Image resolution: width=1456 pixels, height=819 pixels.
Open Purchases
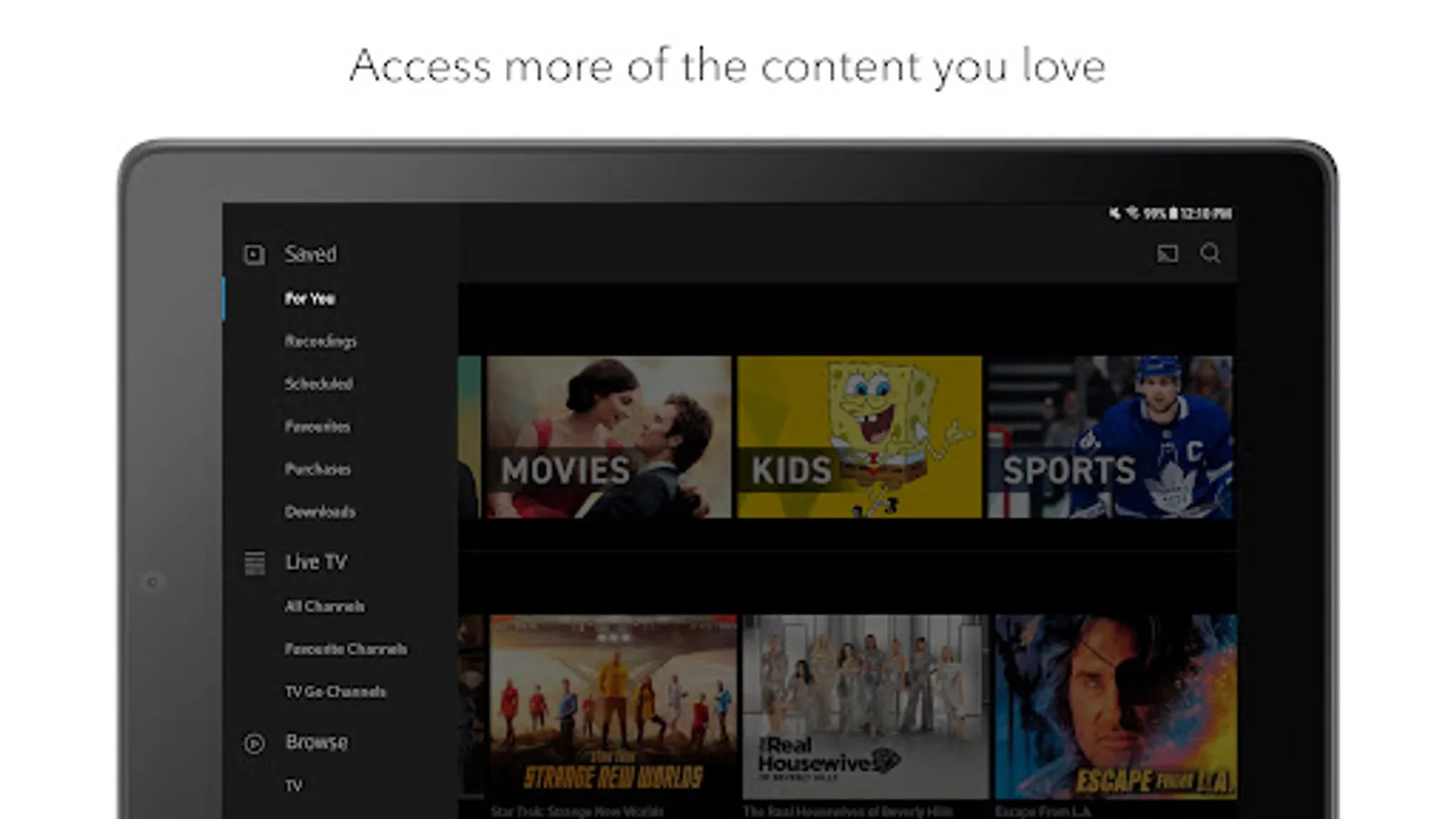click(x=318, y=469)
